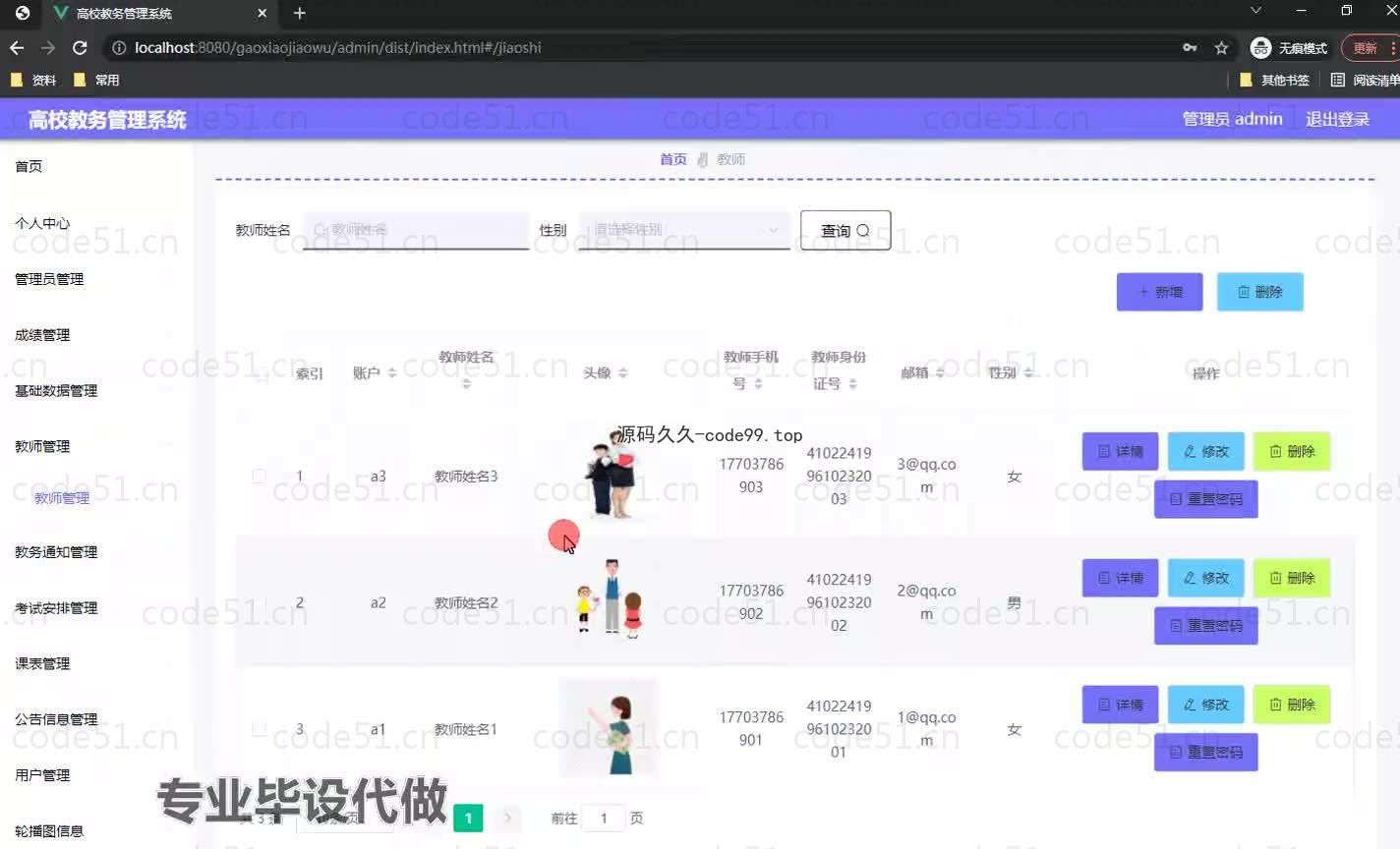Click 删除 for teacher a1
1400x849 pixels.
pyautogui.click(x=1292, y=705)
